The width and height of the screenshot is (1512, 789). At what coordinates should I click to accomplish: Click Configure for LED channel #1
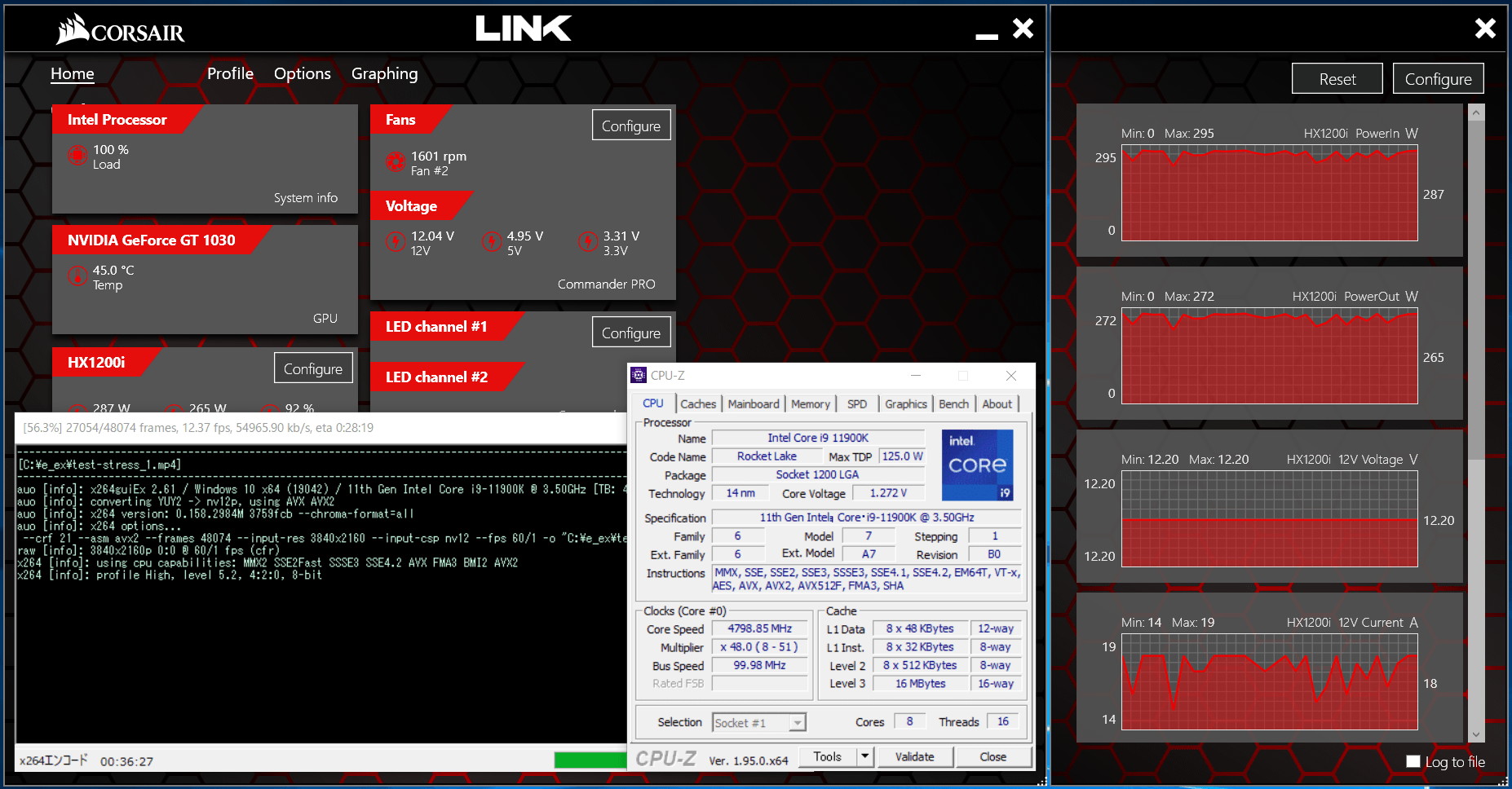click(x=631, y=333)
